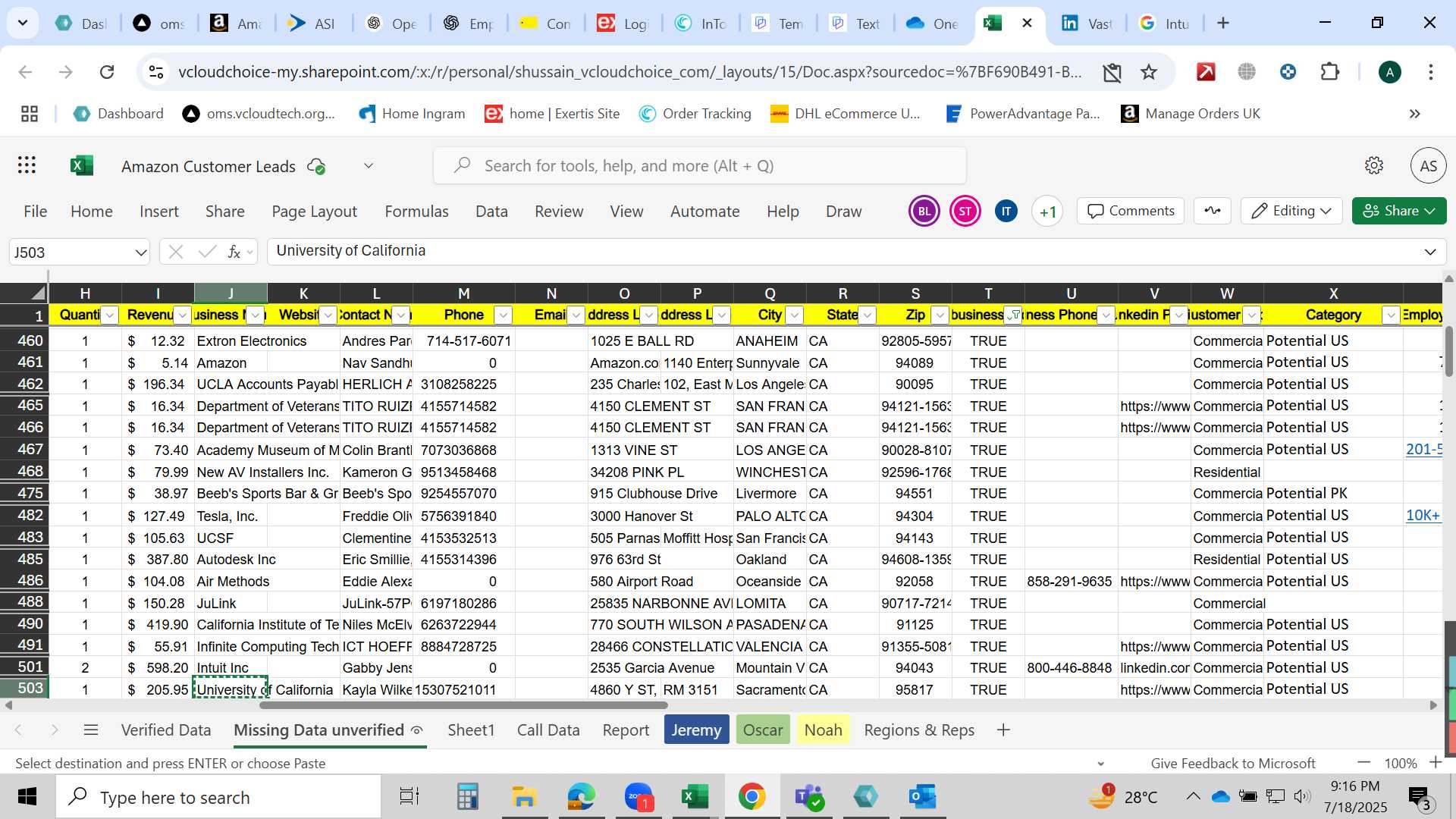Open Chrome's three-dot menu

1430,72
